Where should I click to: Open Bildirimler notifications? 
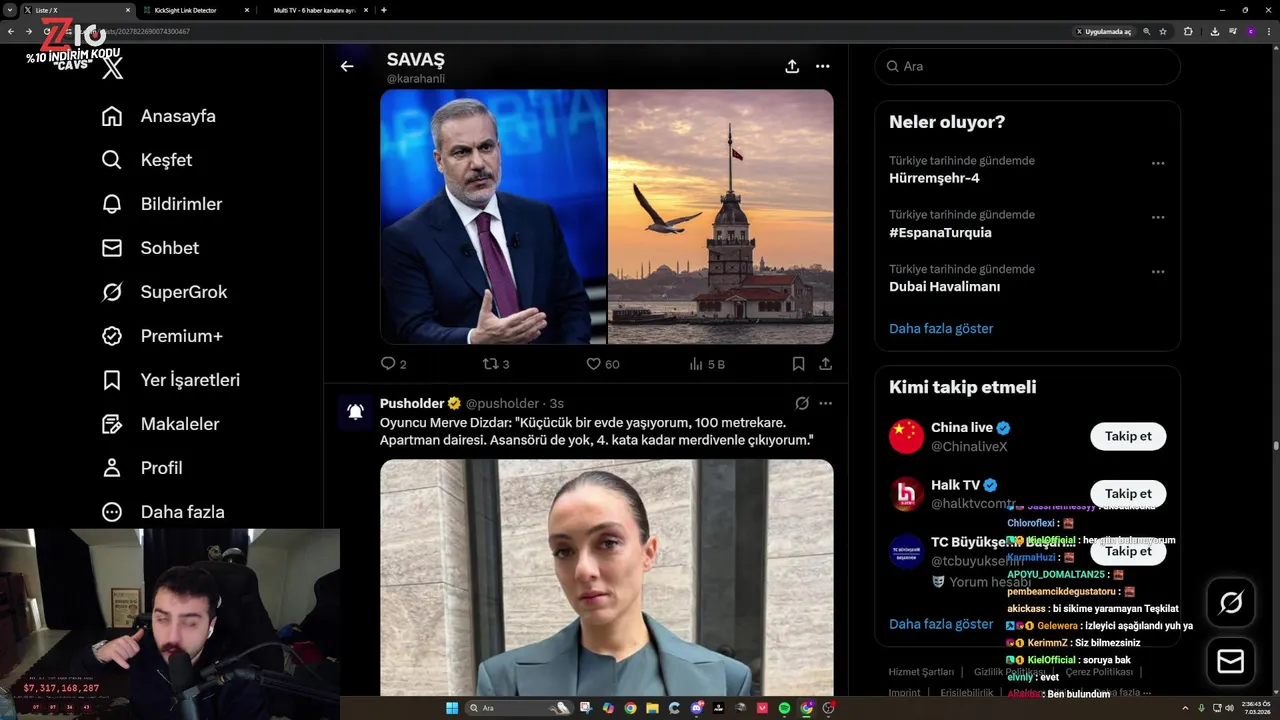click(x=162, y=204)
